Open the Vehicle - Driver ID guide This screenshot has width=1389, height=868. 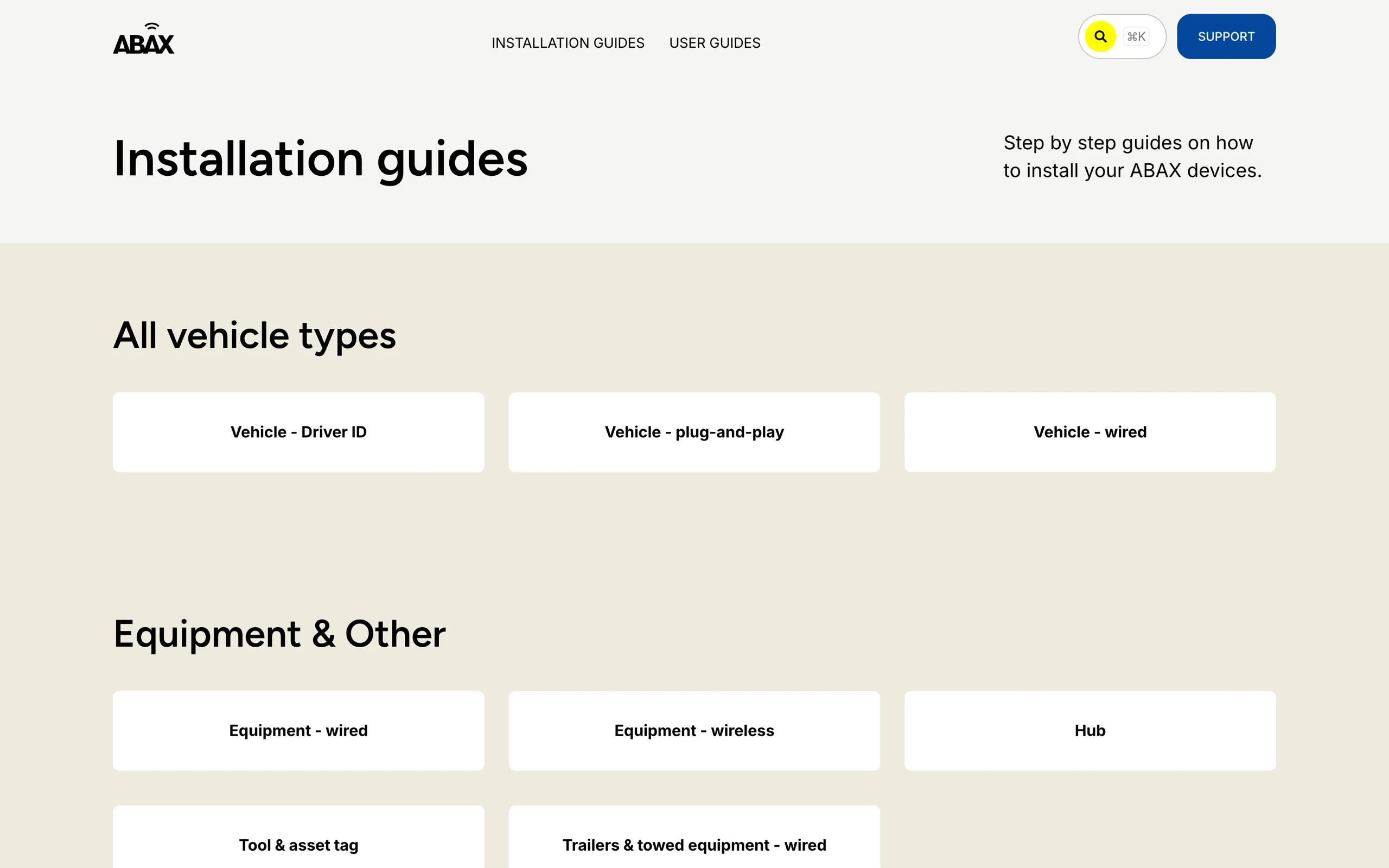[x=298, y=432]
